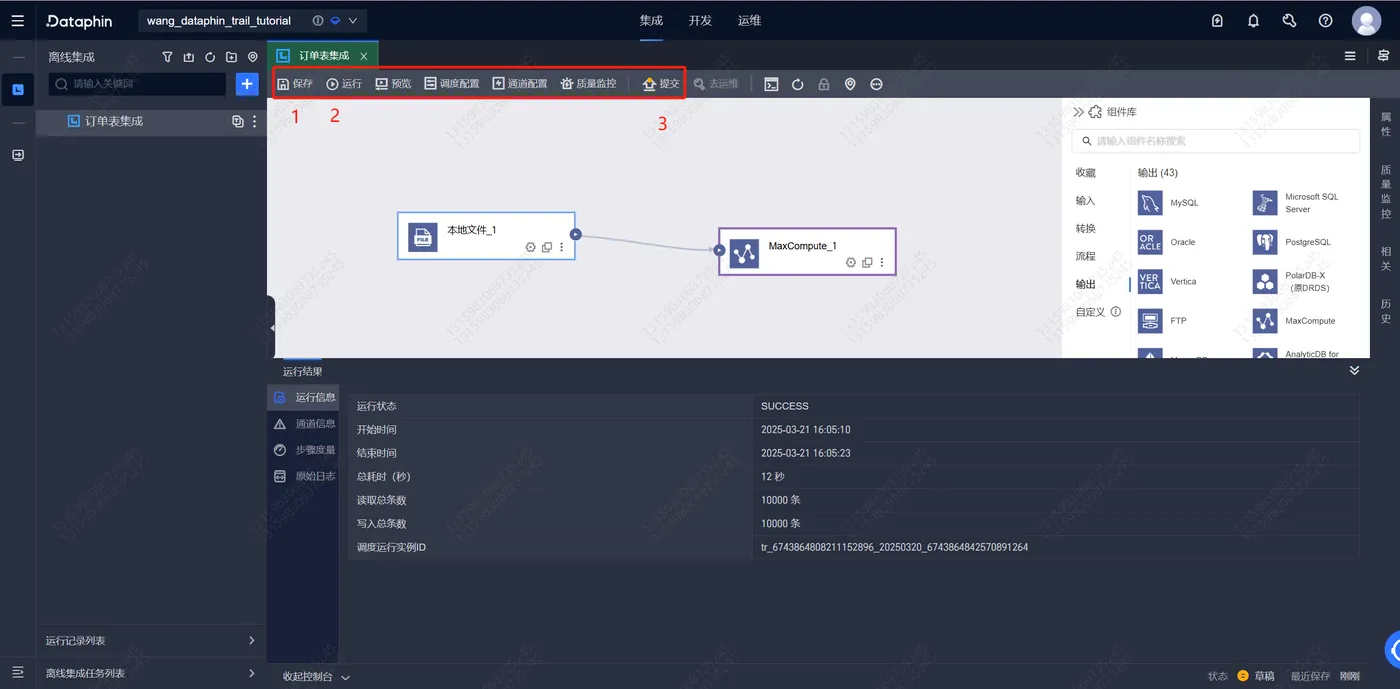
Task: Open the user avatar menu
Action: click(1366, 20)
